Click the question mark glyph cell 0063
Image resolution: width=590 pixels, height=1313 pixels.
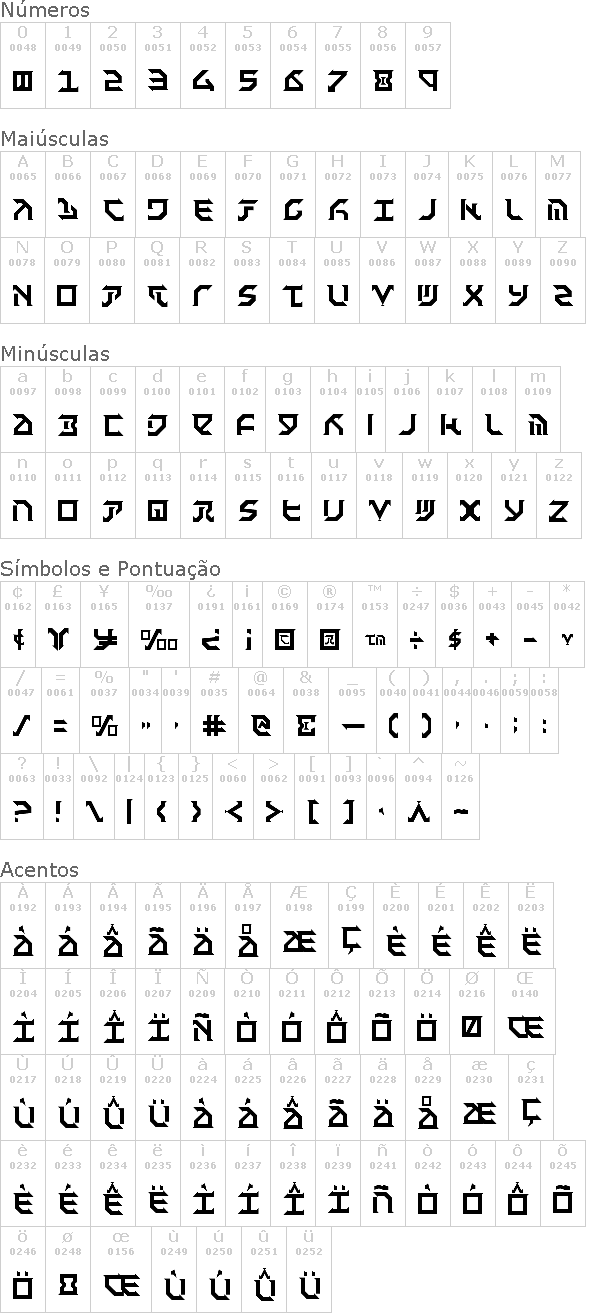pos(22,796)
